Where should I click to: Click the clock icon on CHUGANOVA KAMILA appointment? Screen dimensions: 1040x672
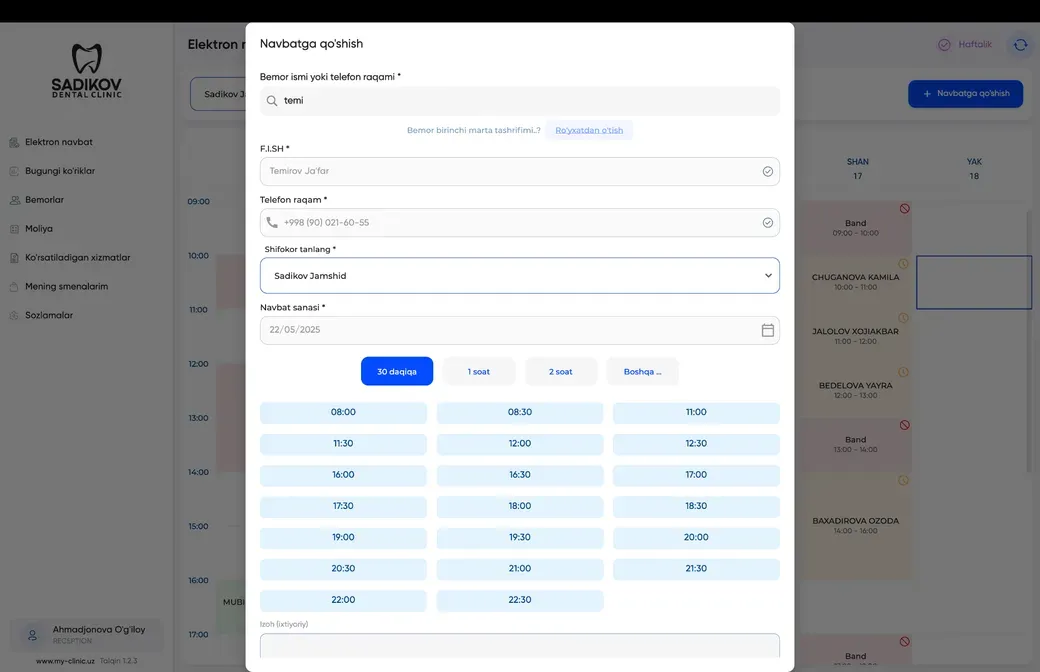(903, 264)
